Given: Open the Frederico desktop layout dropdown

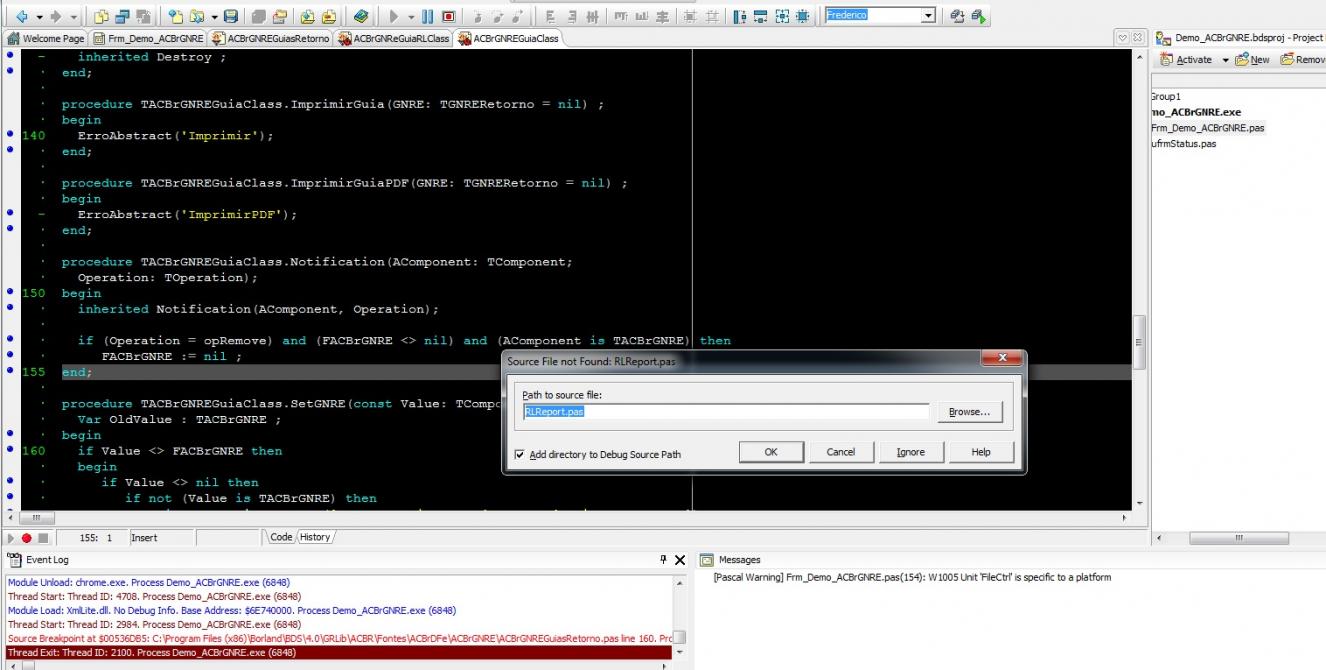Looking at the screenshot, I should (x=928, y=15).
